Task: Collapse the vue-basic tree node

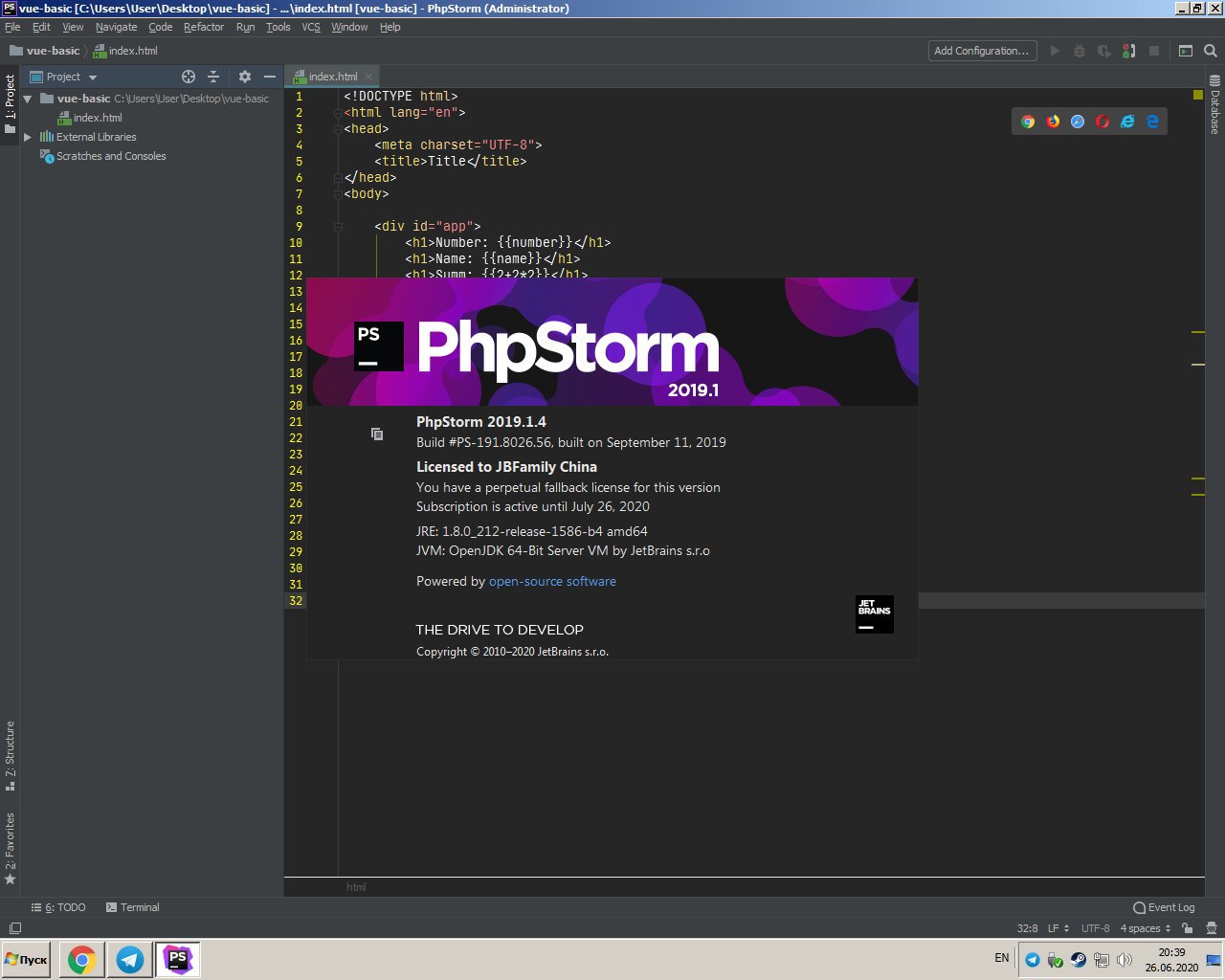Action: pos(28,99)
